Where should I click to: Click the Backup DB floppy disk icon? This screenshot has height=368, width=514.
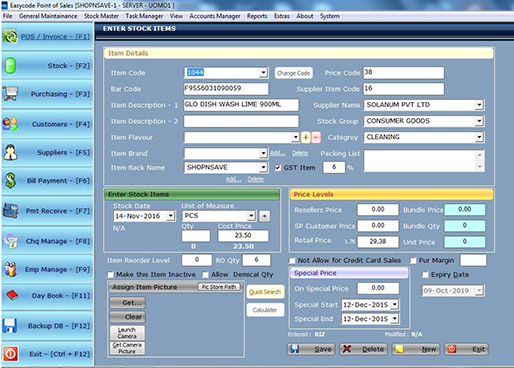click(10, 326)
